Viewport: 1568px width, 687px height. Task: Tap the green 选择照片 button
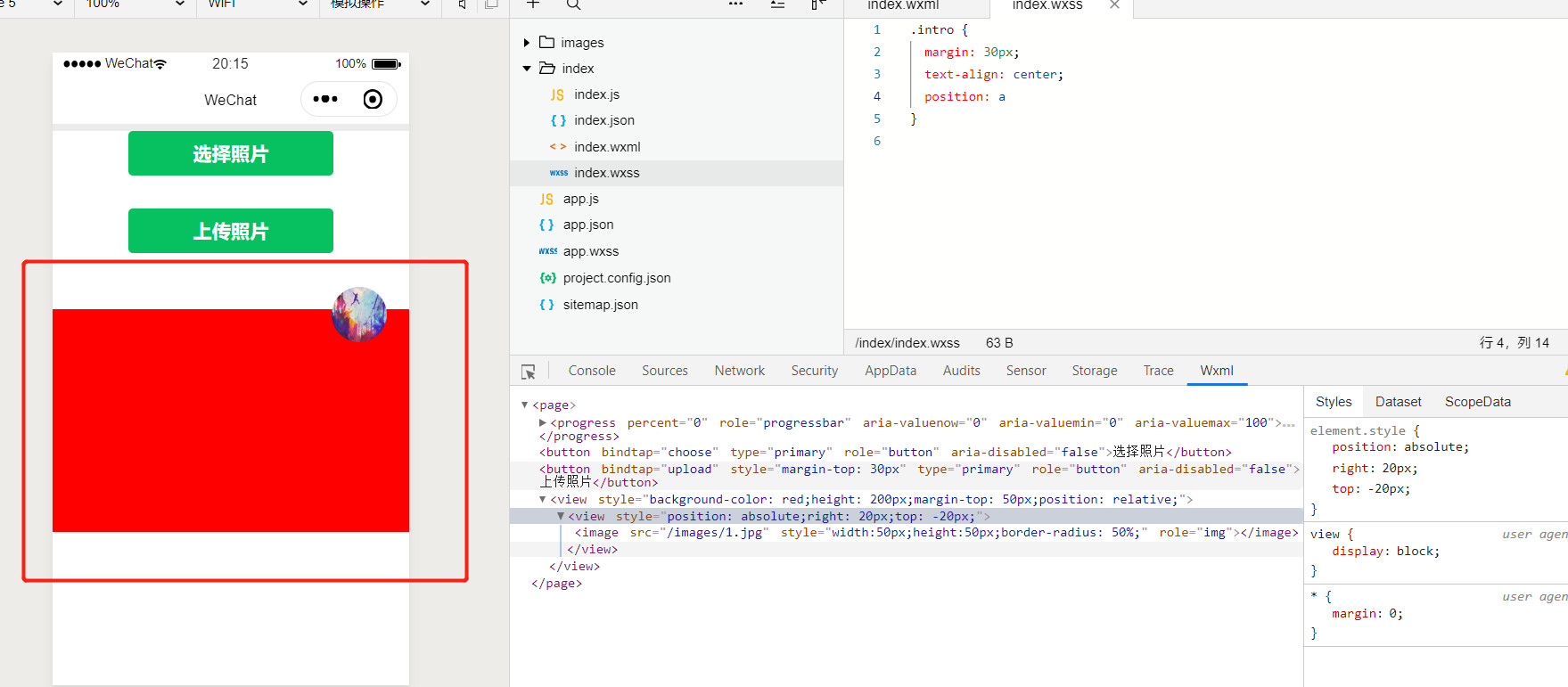tap(231, 153)
